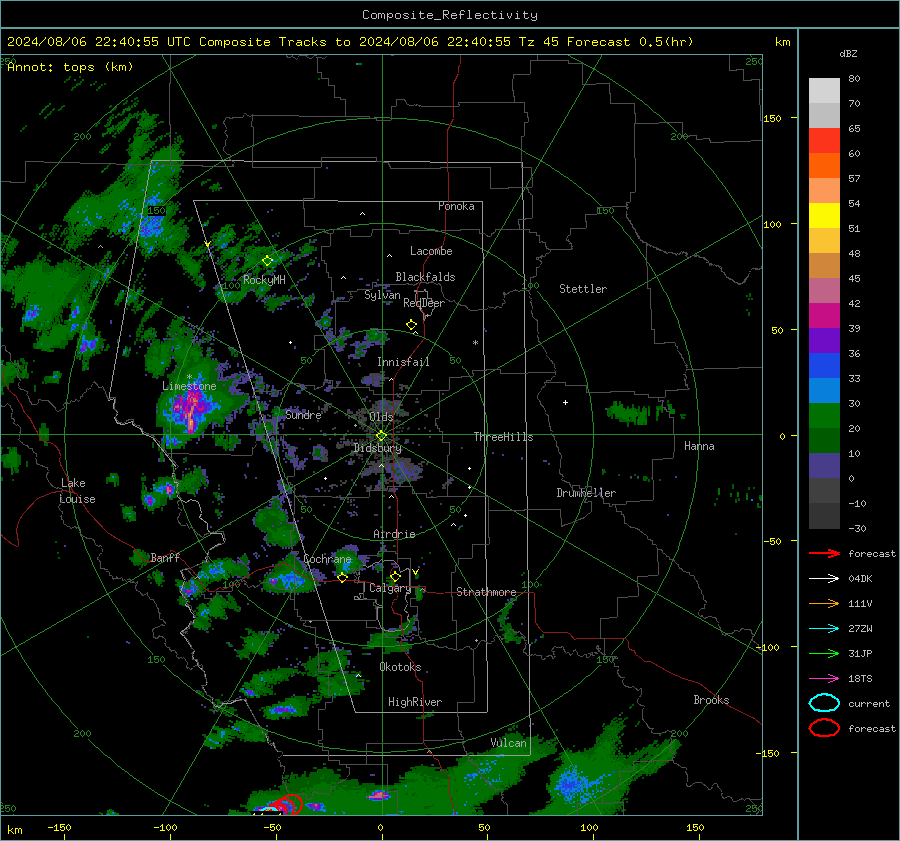Click the Vulcan label
The height and width of the screenshot is (841, 900).
click(509, 743)
